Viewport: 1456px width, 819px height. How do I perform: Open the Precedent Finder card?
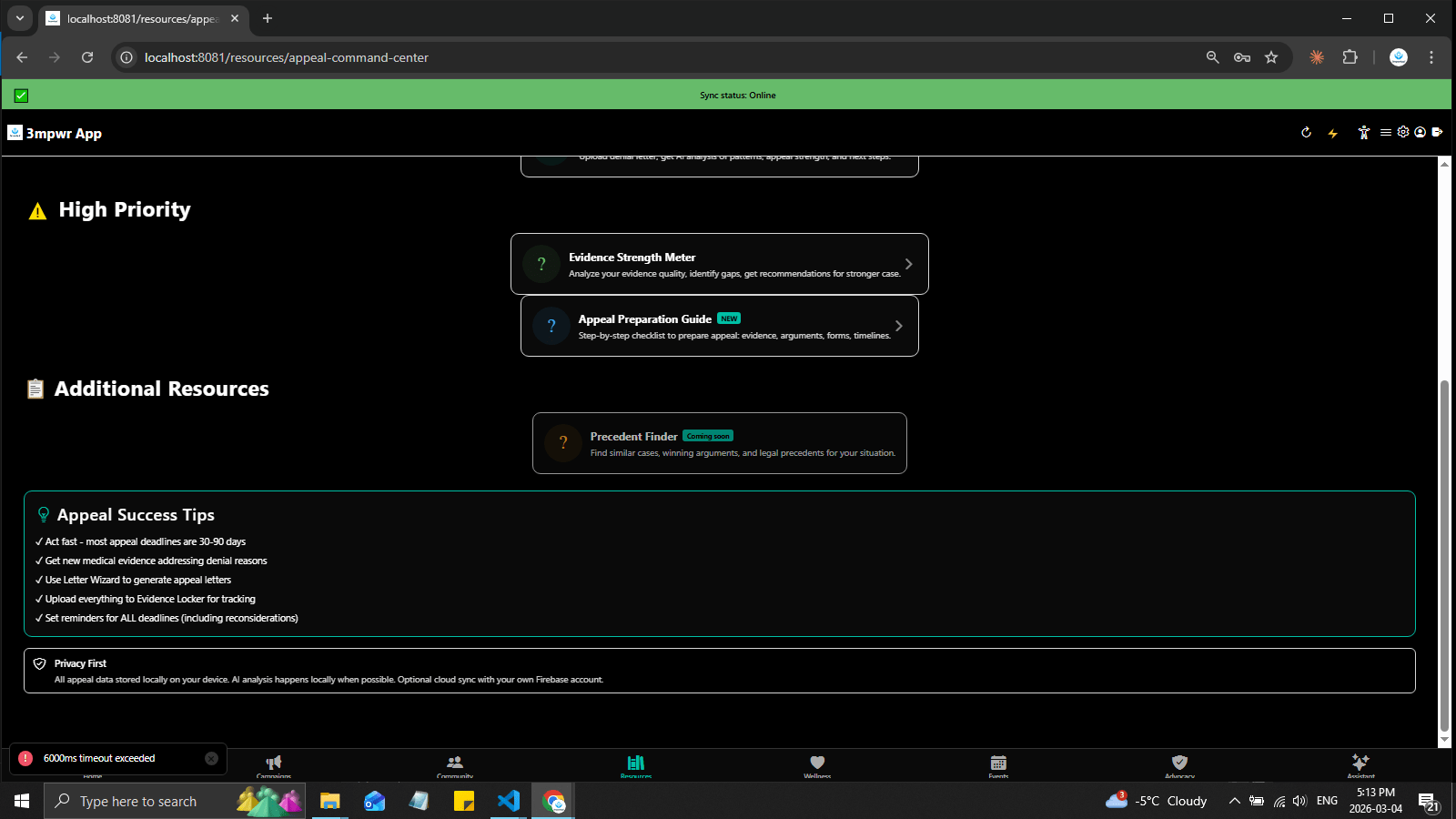(719, 443)
